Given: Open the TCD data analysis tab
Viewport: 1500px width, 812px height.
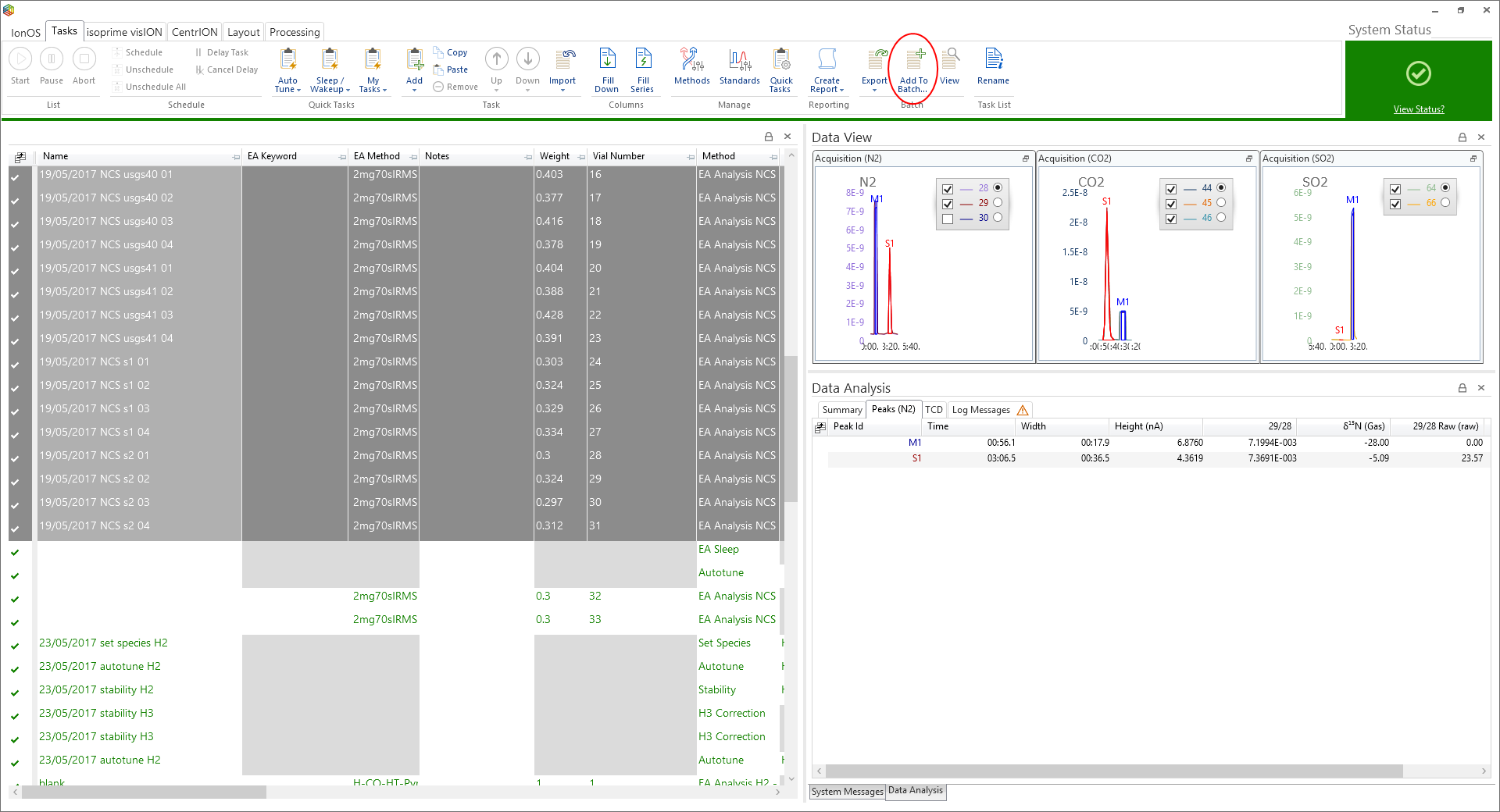Looking at the screenshot, I should [x=934, y=410].
